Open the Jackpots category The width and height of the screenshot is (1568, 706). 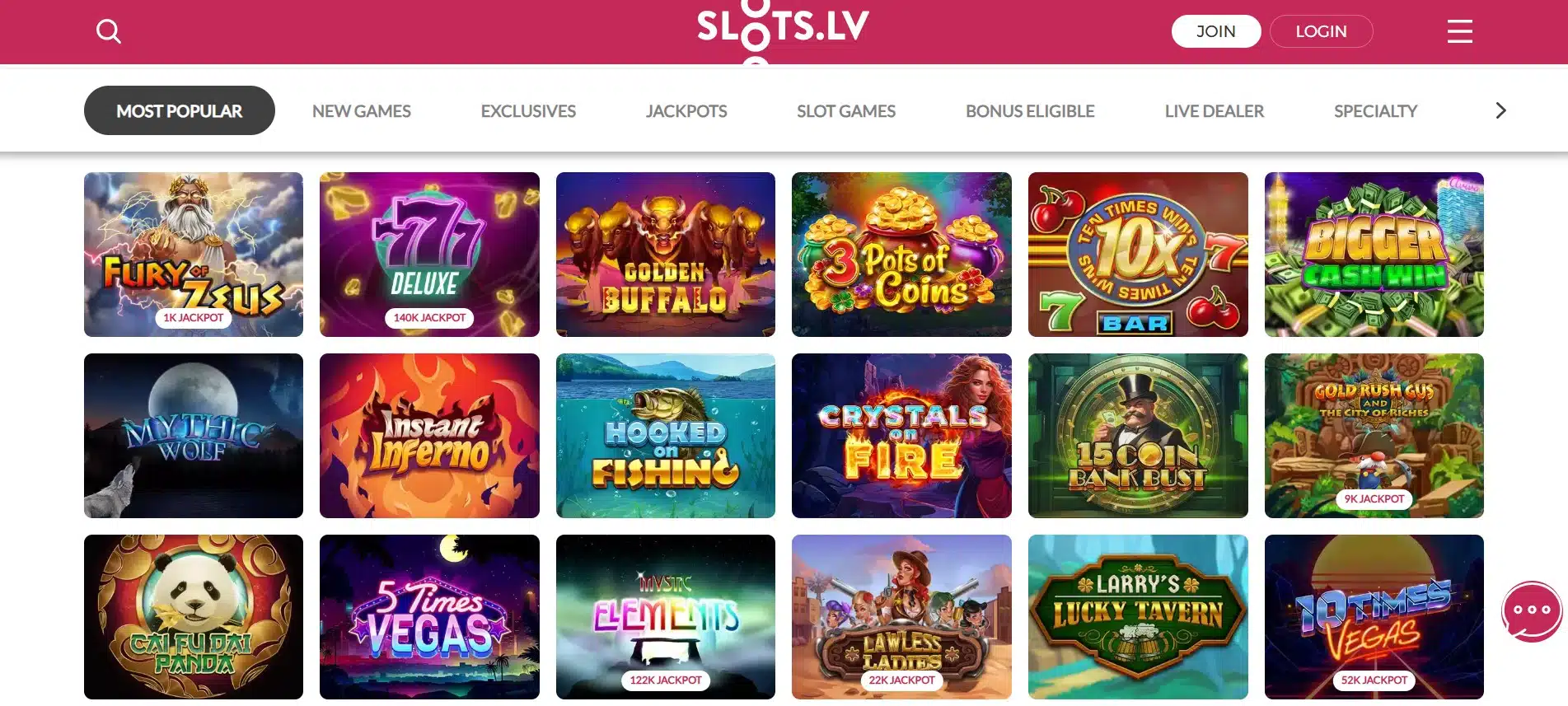click(686, 111)
